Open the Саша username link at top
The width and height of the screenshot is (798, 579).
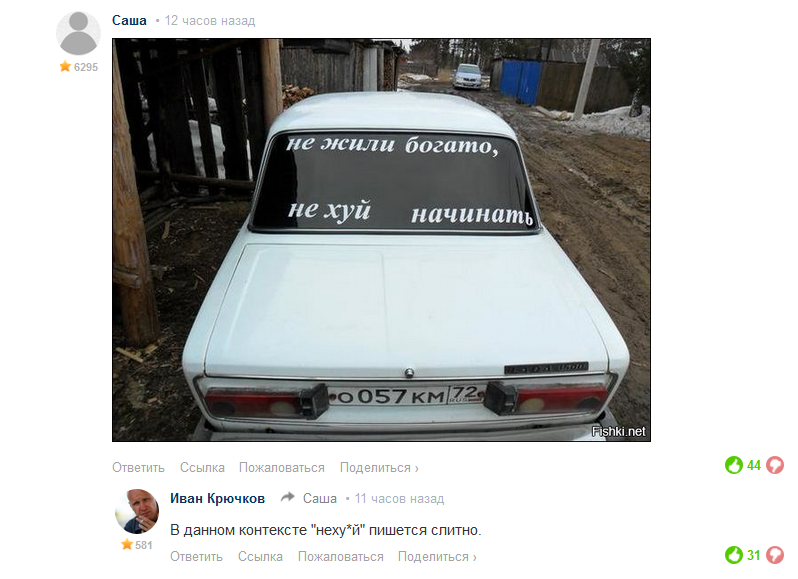coord(129,20)
